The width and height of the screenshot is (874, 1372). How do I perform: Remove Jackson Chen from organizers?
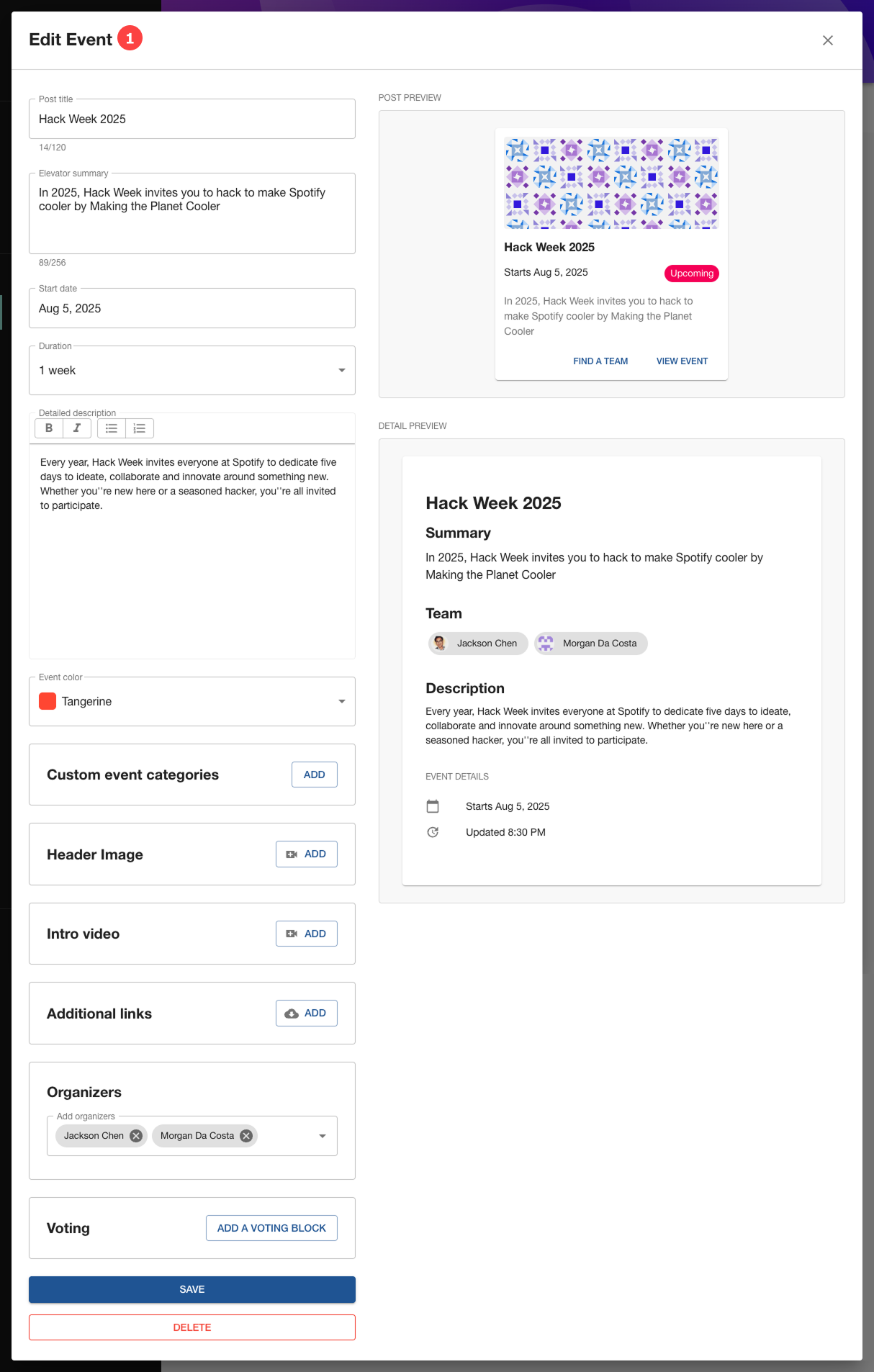tap(136, 1136)
